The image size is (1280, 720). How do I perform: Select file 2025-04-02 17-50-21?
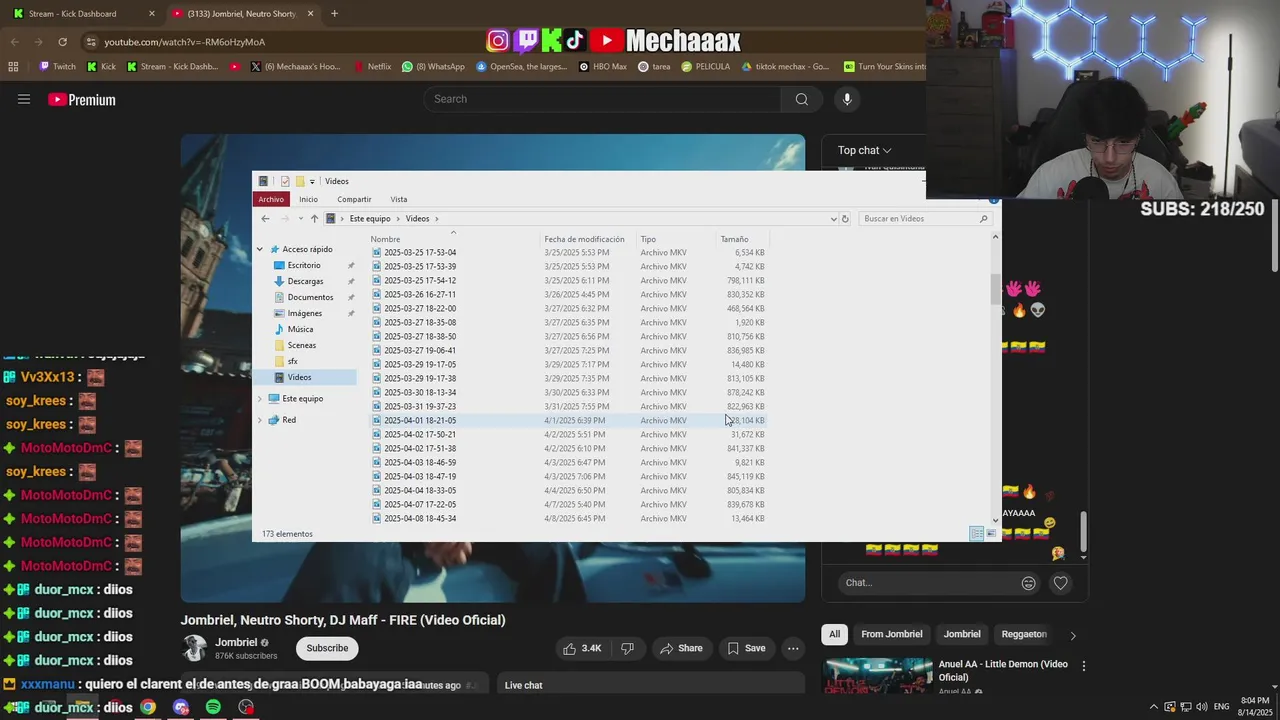pyautogui.click(x=420, y=435)
